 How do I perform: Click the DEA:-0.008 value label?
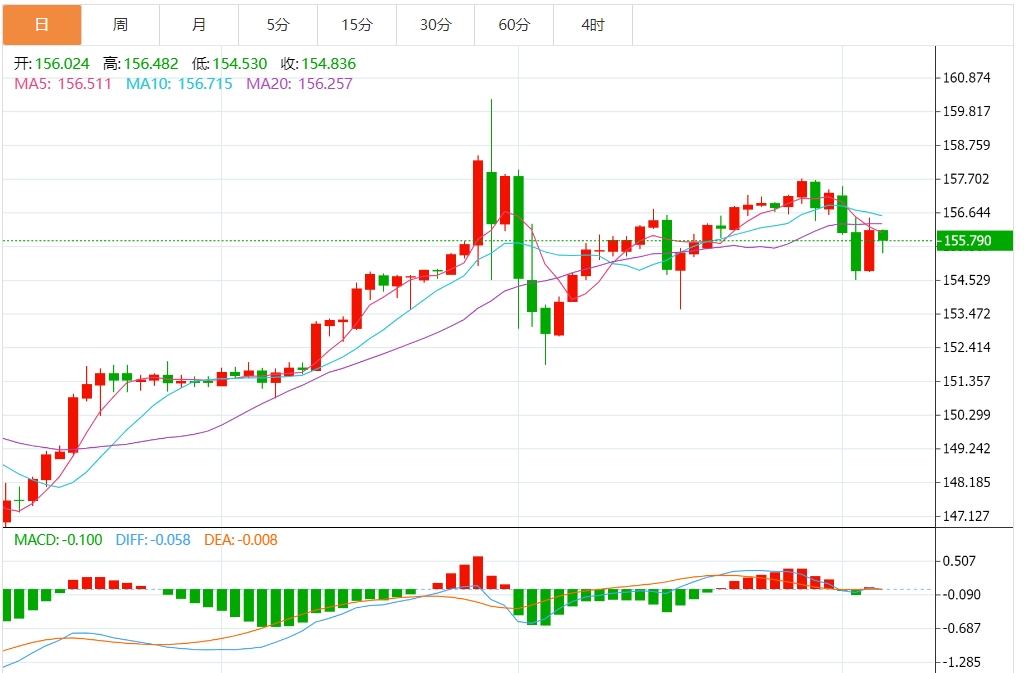[x=241, y=540]
